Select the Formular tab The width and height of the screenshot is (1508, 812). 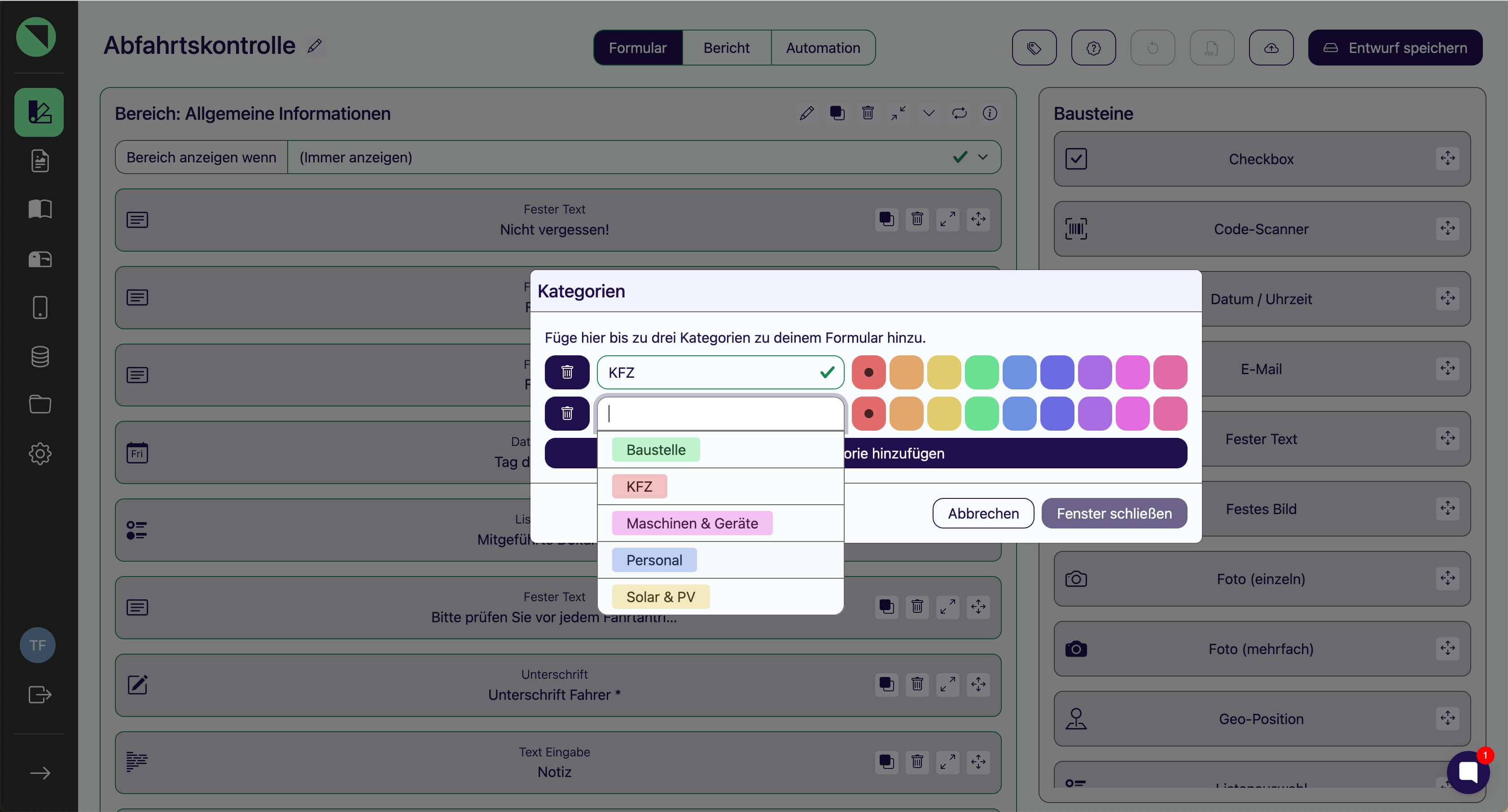click(638, 48)
